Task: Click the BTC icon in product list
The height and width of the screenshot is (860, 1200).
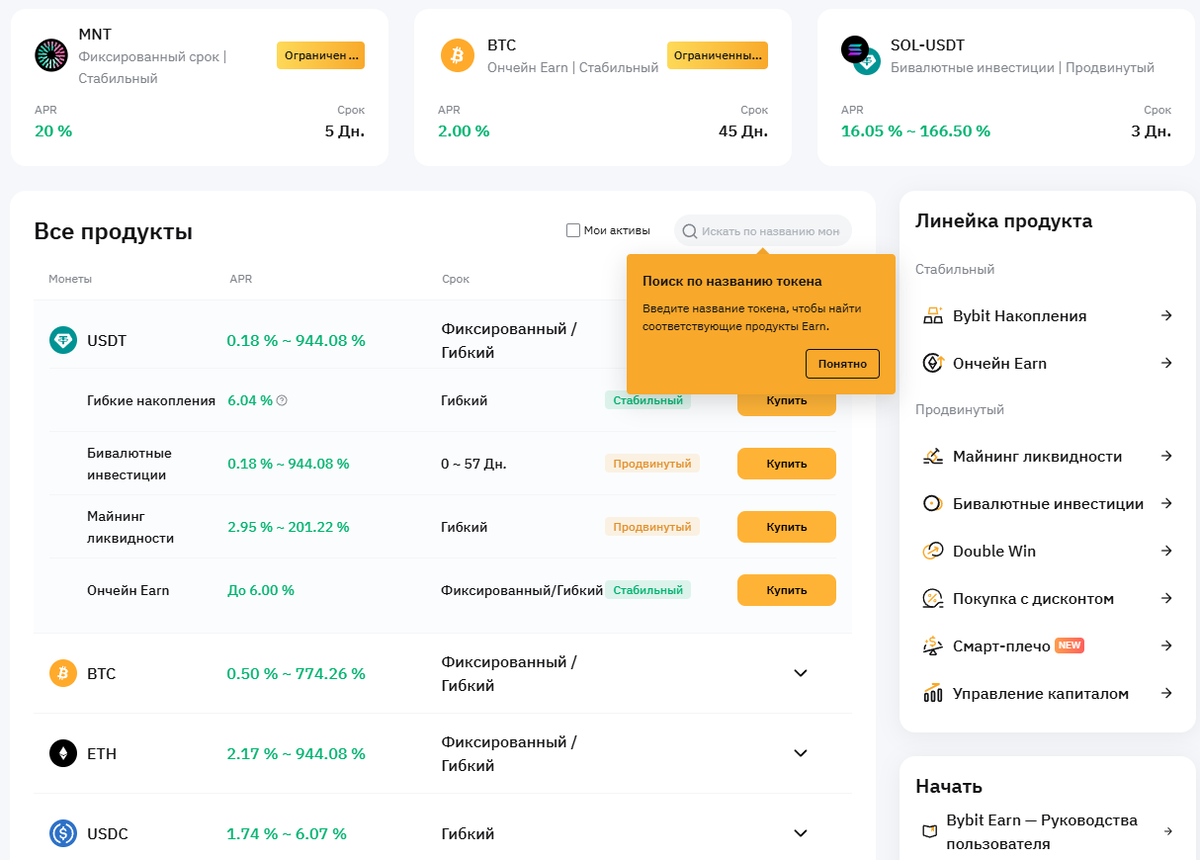Action: [x=63, y=673]
